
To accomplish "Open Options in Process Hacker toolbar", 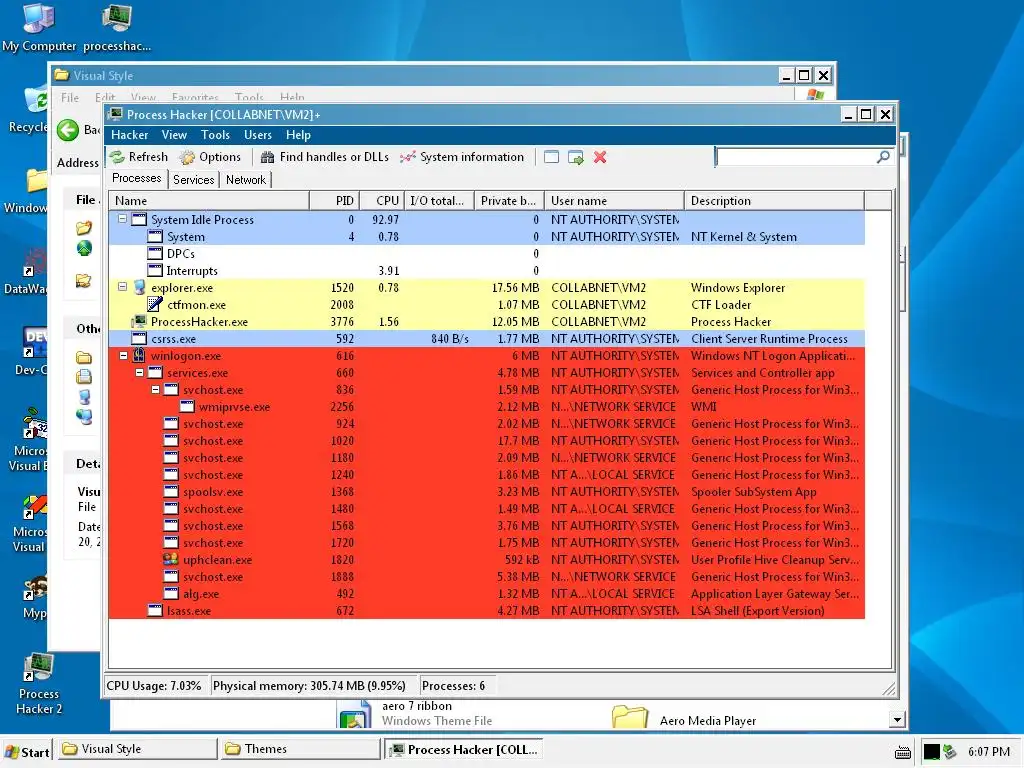I will (210, 157).
